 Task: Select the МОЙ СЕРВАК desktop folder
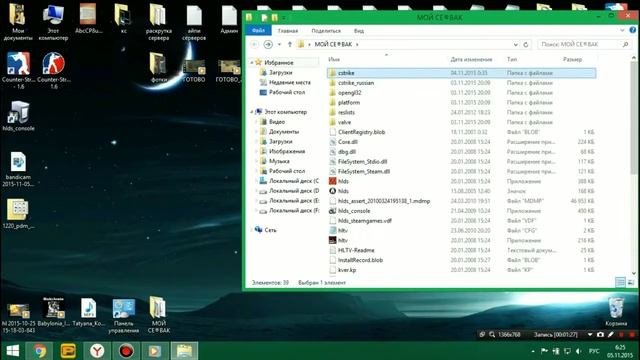(x=158, y=314)
